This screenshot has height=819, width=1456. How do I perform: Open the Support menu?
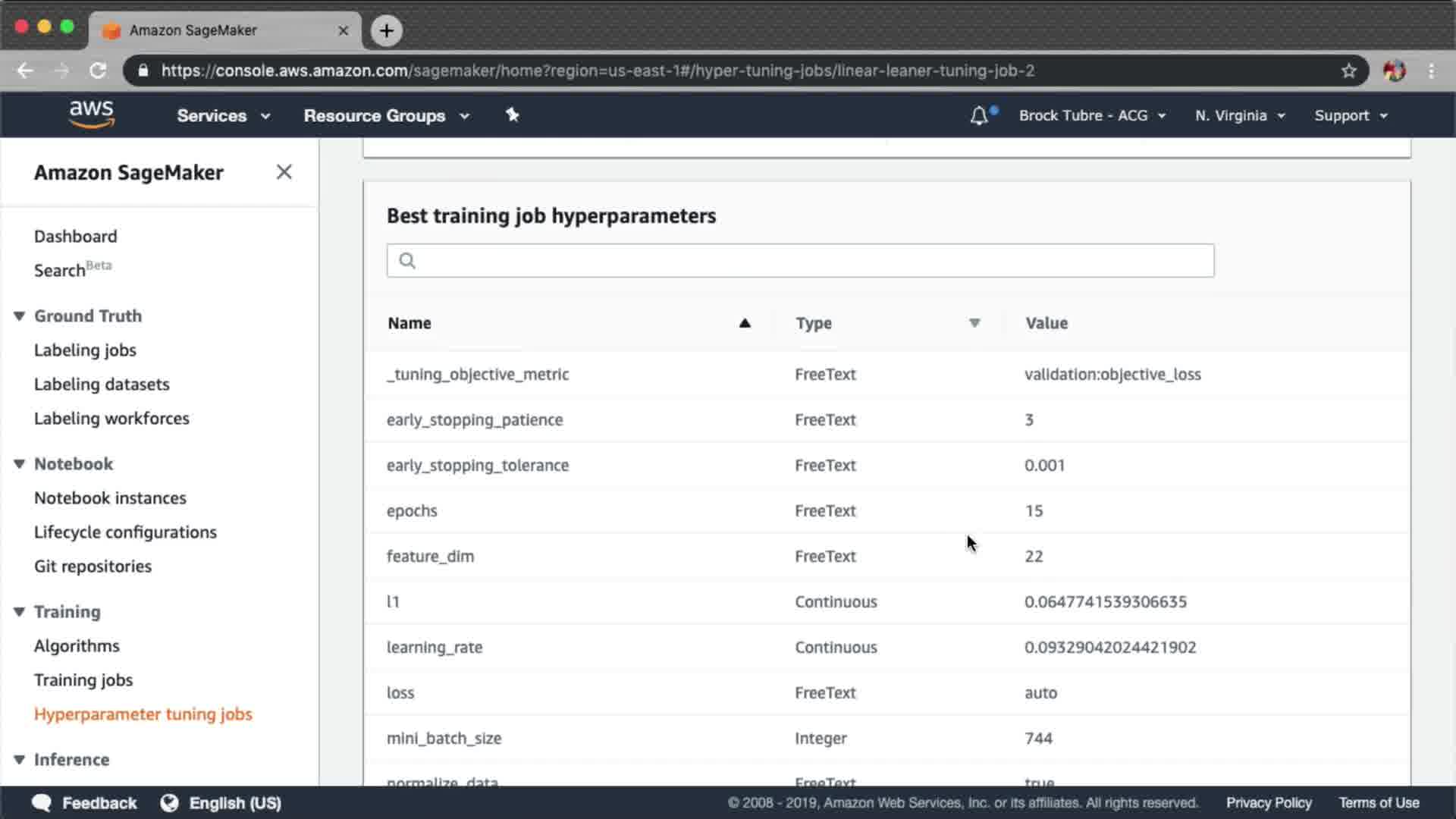tap(1350, 115)
